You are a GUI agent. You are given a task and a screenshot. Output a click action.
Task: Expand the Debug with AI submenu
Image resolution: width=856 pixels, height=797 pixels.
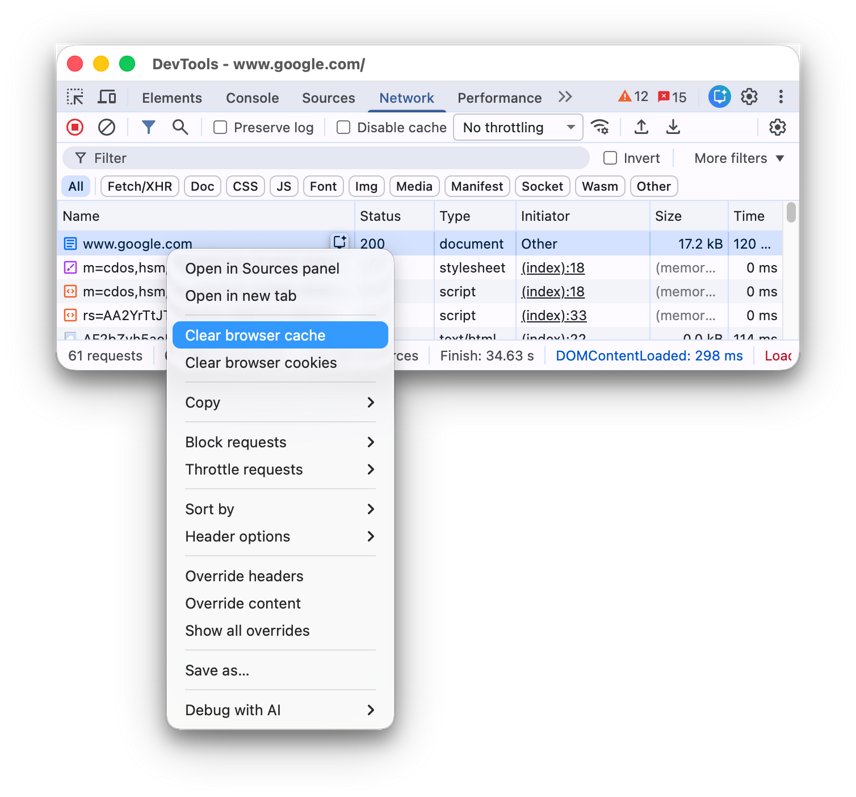point(280,710)
